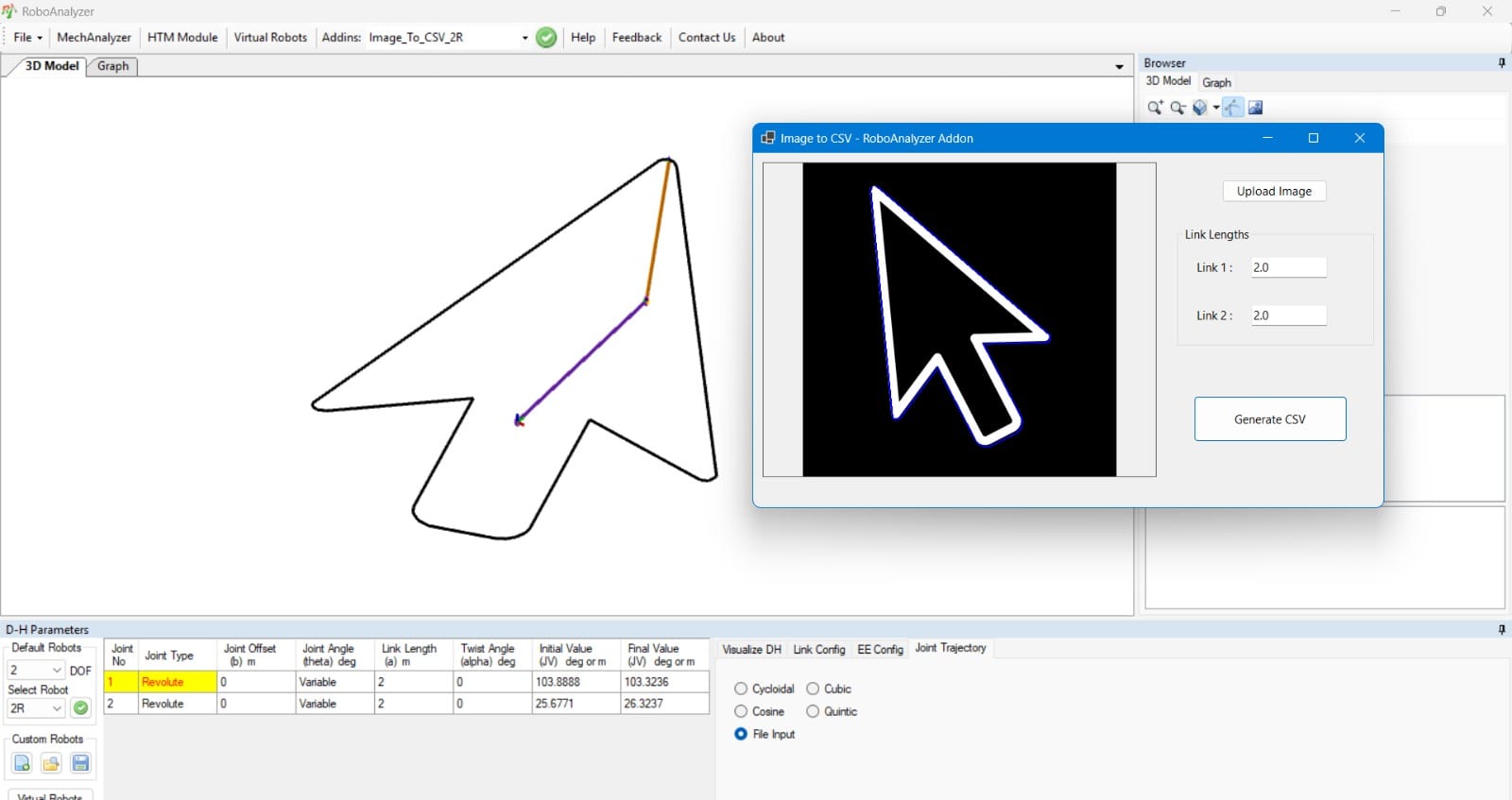Pin the D-H Parameters panel pushpin
This screenshot has width=1512, height=800.
coord(1502,630)
